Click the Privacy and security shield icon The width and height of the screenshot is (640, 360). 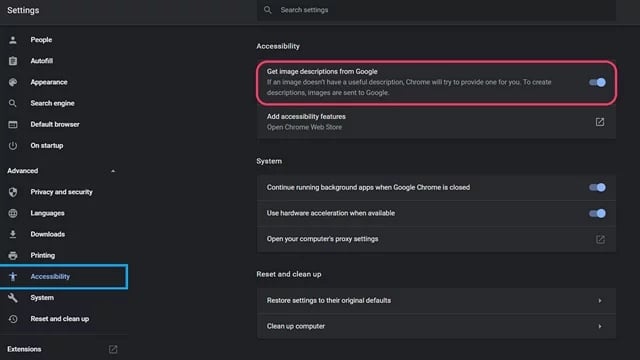tap(13, 192)
